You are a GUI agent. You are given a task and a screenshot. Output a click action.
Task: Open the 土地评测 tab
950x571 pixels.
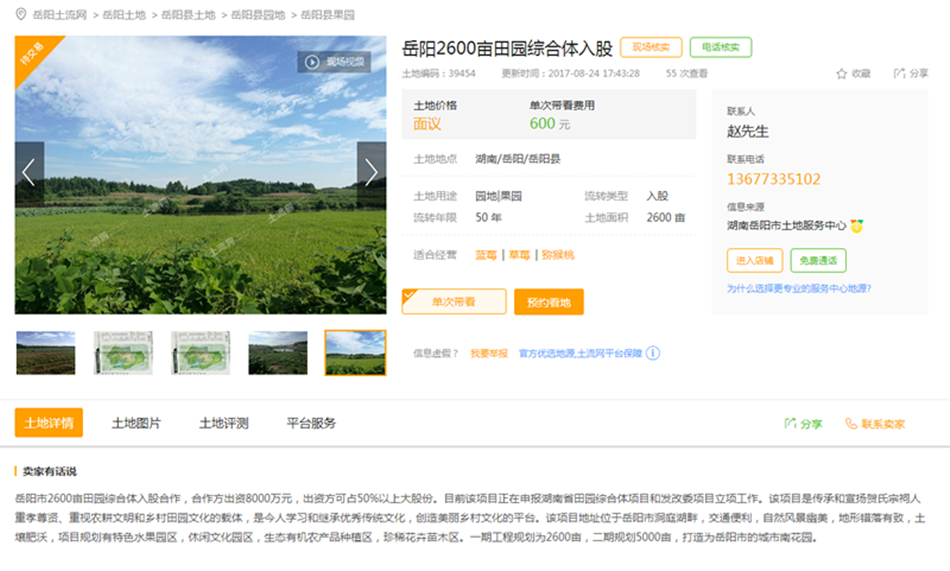point(223,423)
